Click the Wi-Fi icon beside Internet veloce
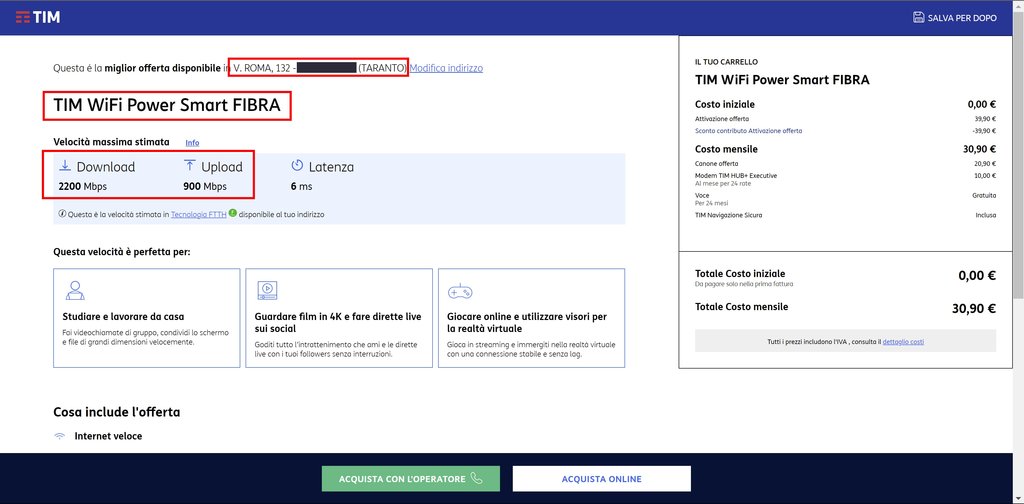Image resolution: width=1024 pixels, height=504 pixels. (x=60, y=436)
